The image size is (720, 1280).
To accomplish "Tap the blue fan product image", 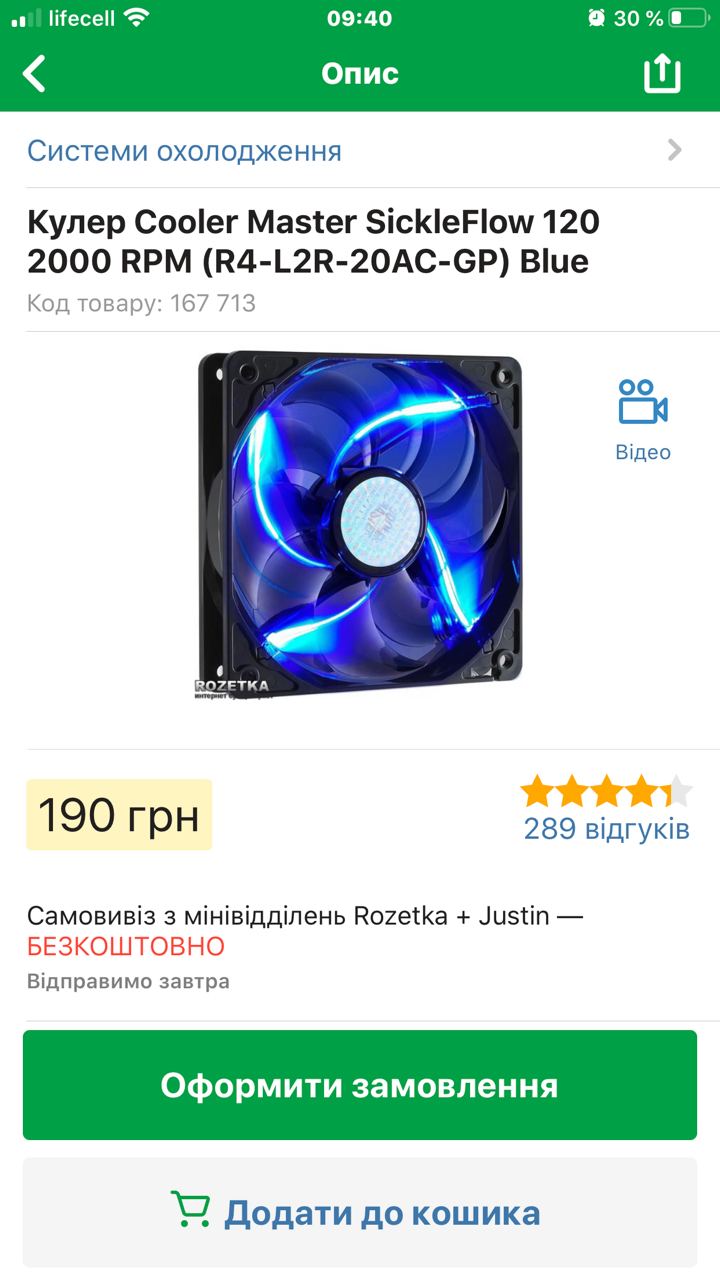I will tap(360, 525).
